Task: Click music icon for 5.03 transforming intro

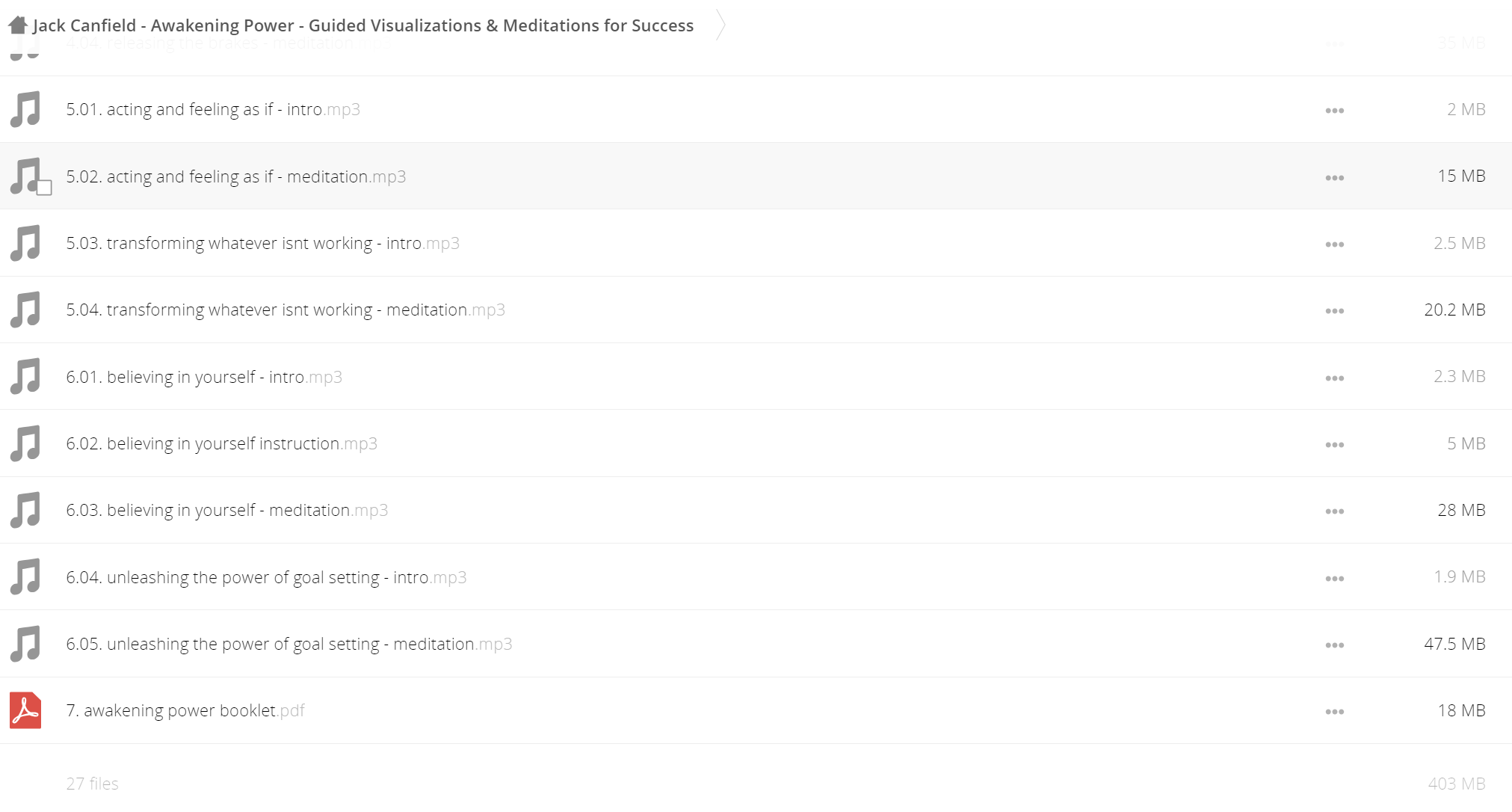Action: 25,243
